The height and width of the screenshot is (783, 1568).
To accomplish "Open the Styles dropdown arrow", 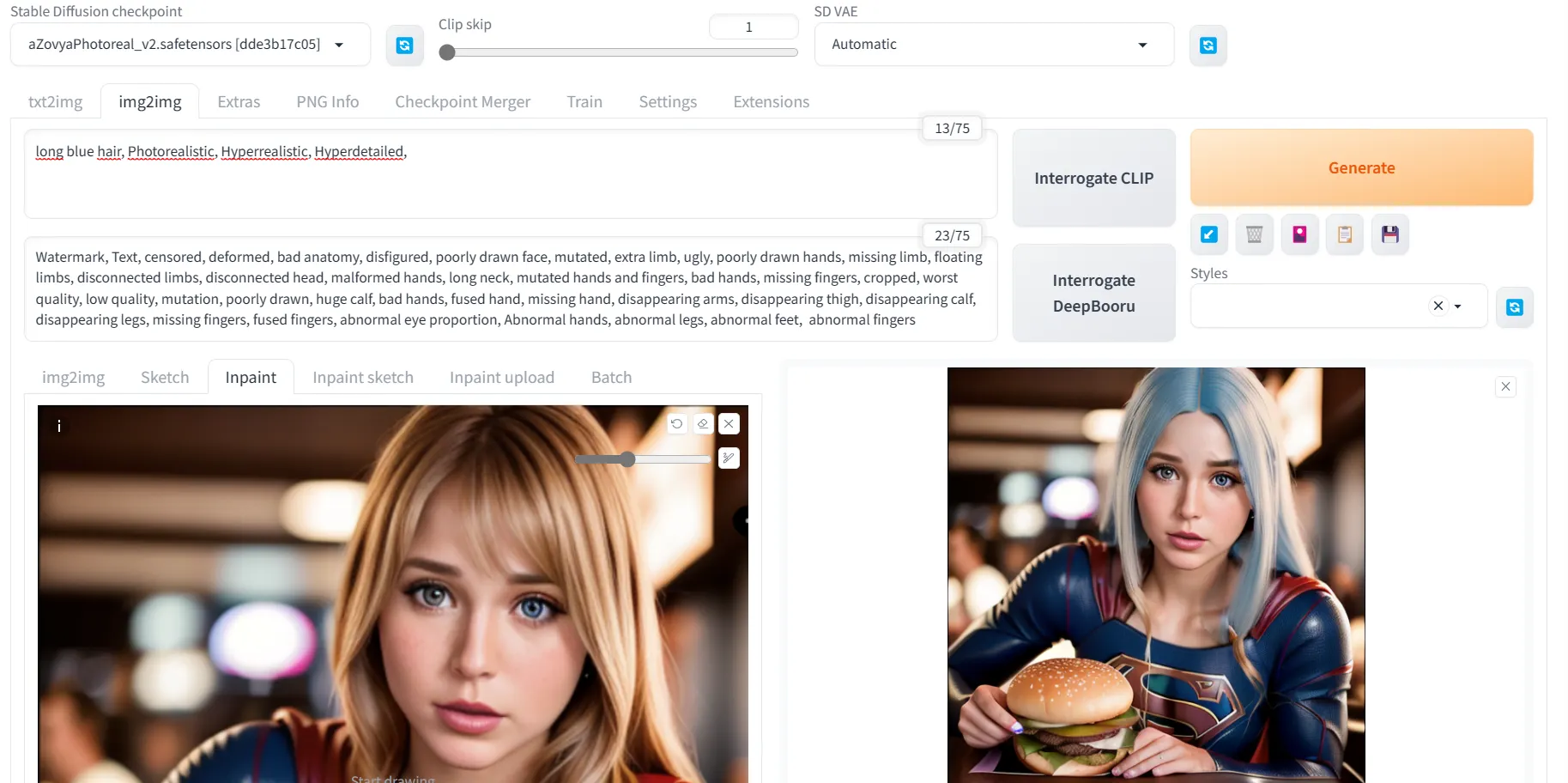I will point(1458,307).
